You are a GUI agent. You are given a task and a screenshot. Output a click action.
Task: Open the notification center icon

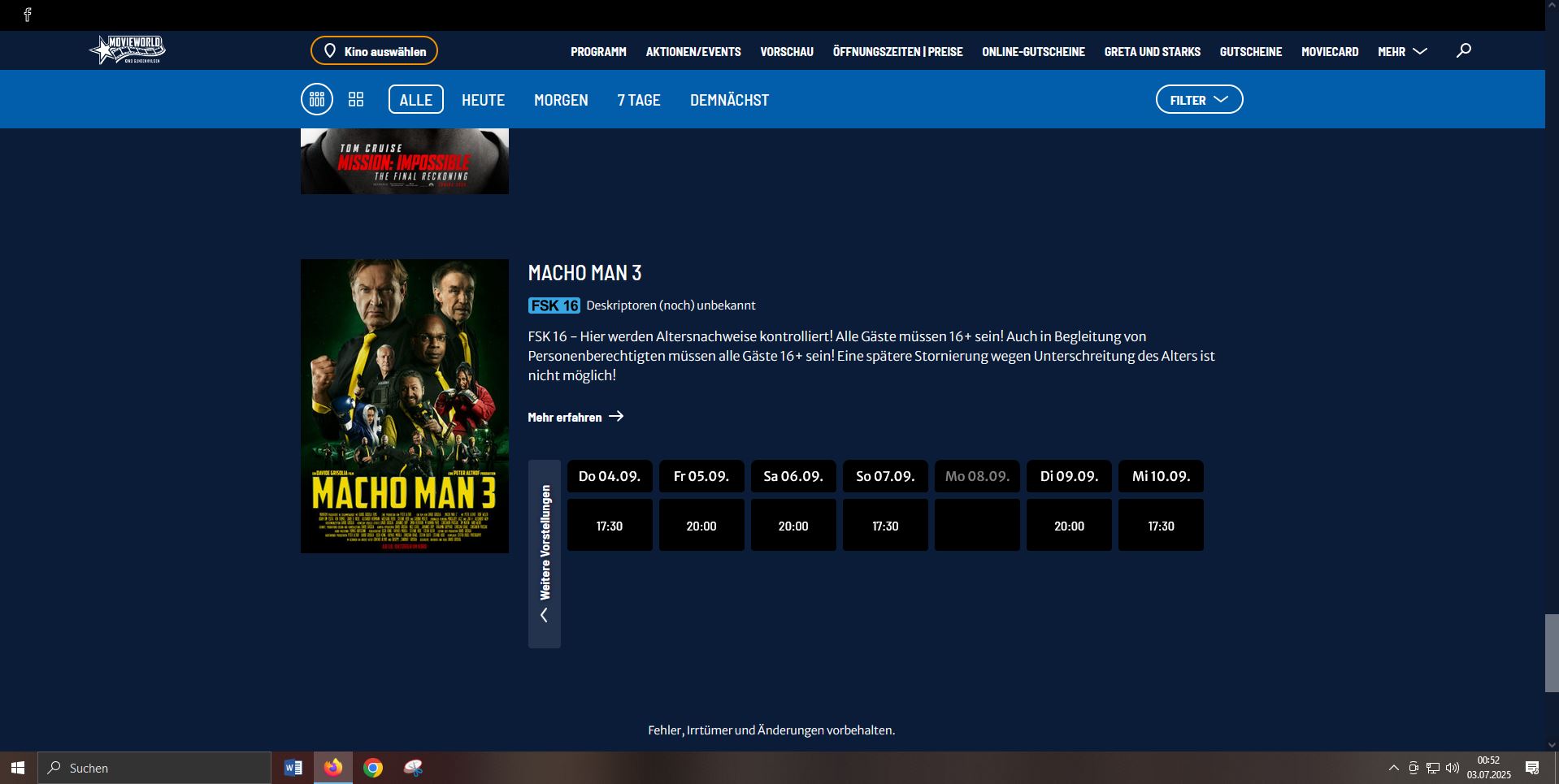tap(1532, 768)
